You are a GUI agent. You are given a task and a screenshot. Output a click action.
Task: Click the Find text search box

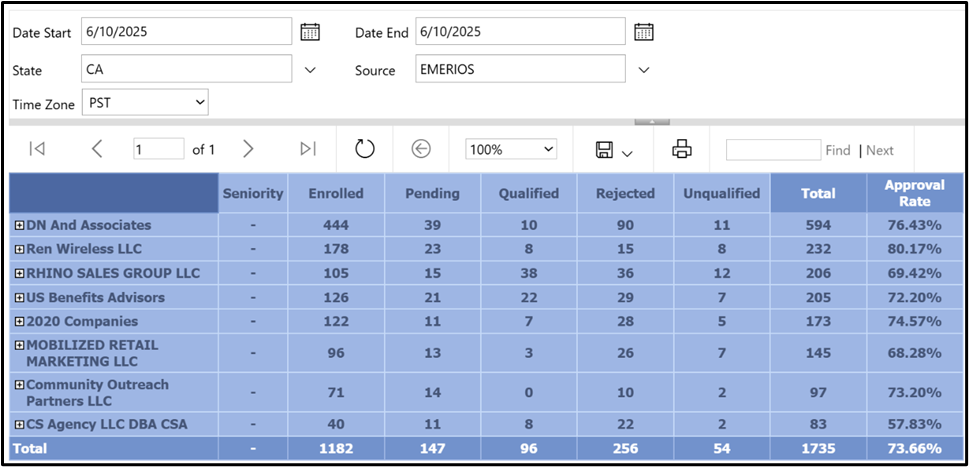774,149
